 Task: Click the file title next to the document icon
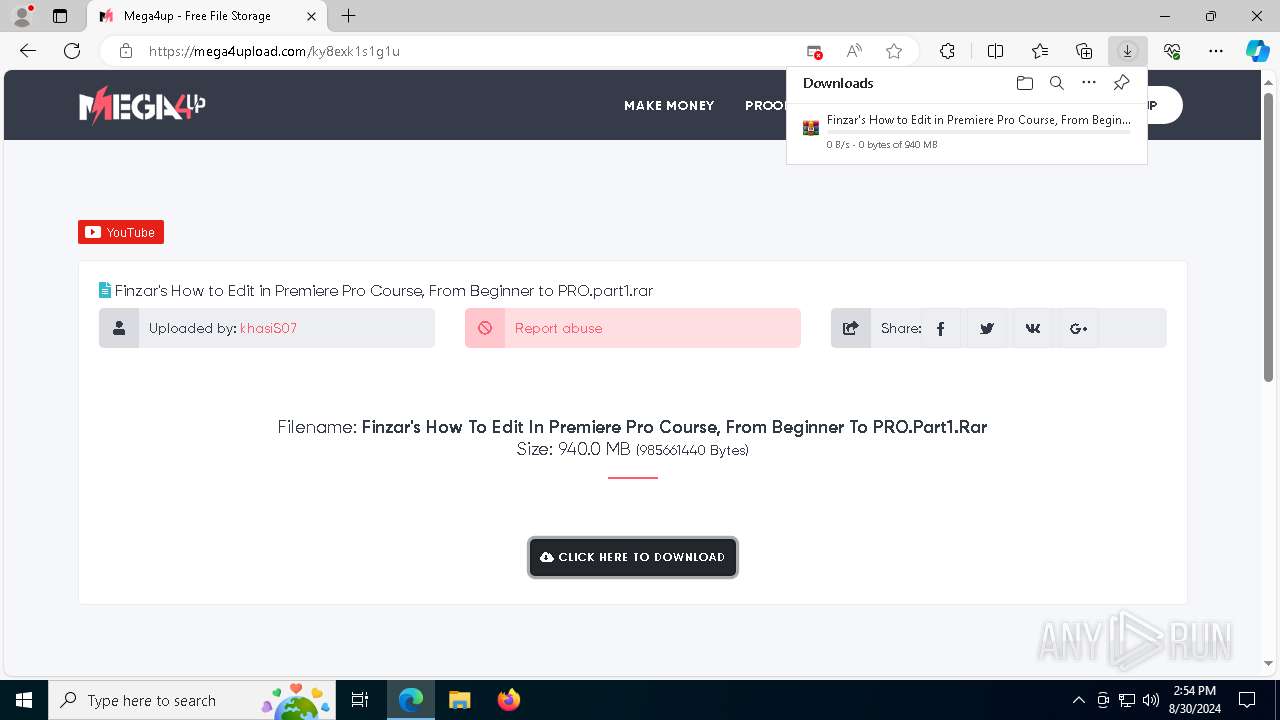pos(384,291)
